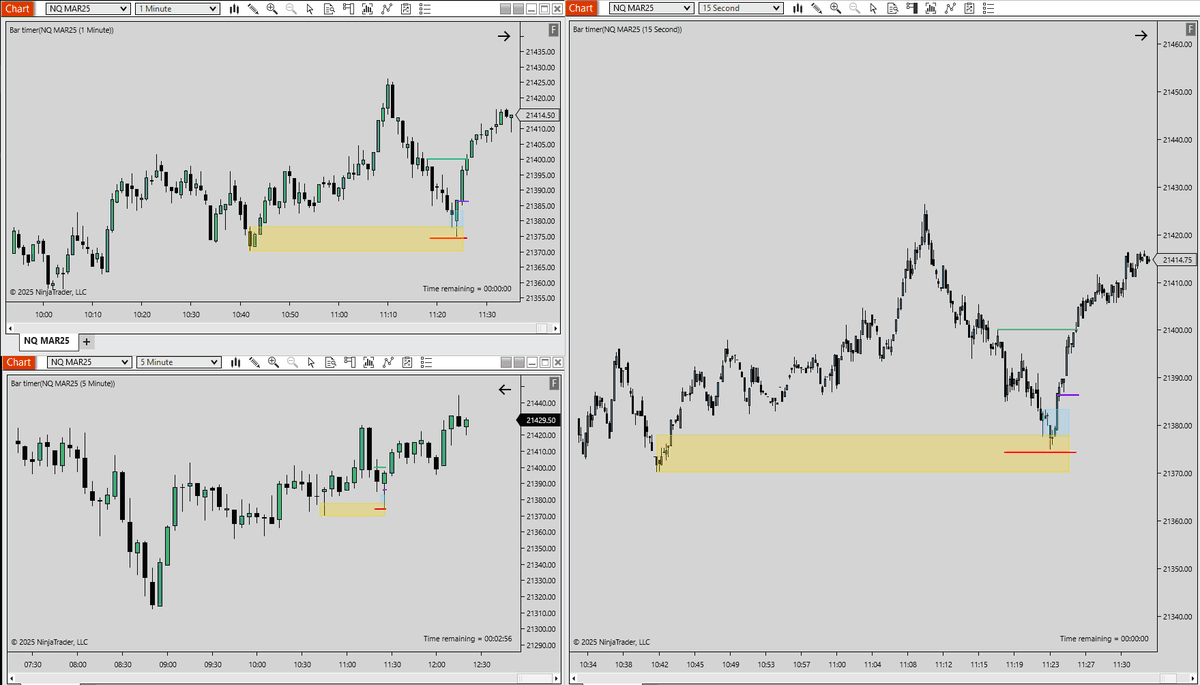Zoom out on the 1-Minute chart
The width and height of the screenshot is (1200, 685).
click(292, 8)
